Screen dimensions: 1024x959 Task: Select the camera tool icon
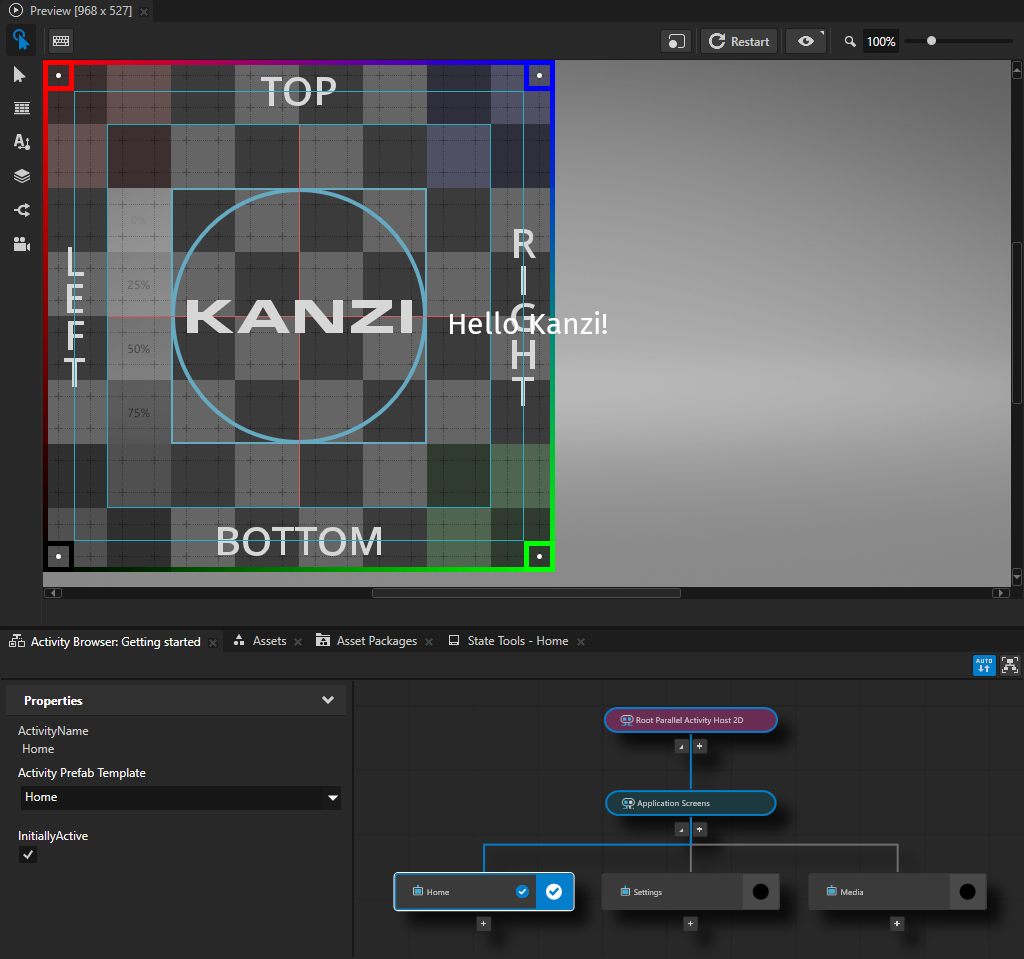(21, 244)
